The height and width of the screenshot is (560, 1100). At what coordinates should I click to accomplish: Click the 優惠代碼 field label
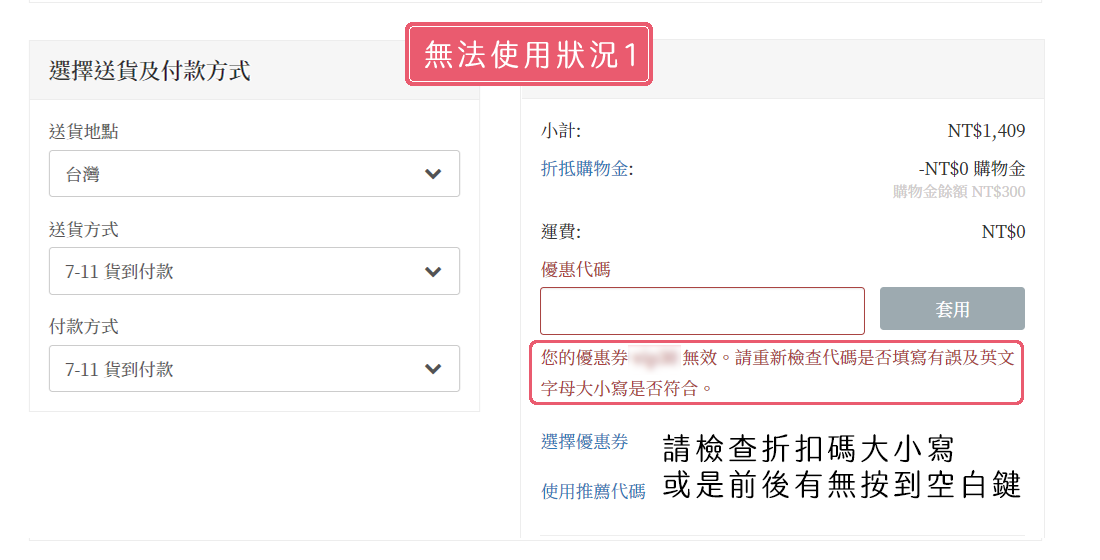[575, 269]
